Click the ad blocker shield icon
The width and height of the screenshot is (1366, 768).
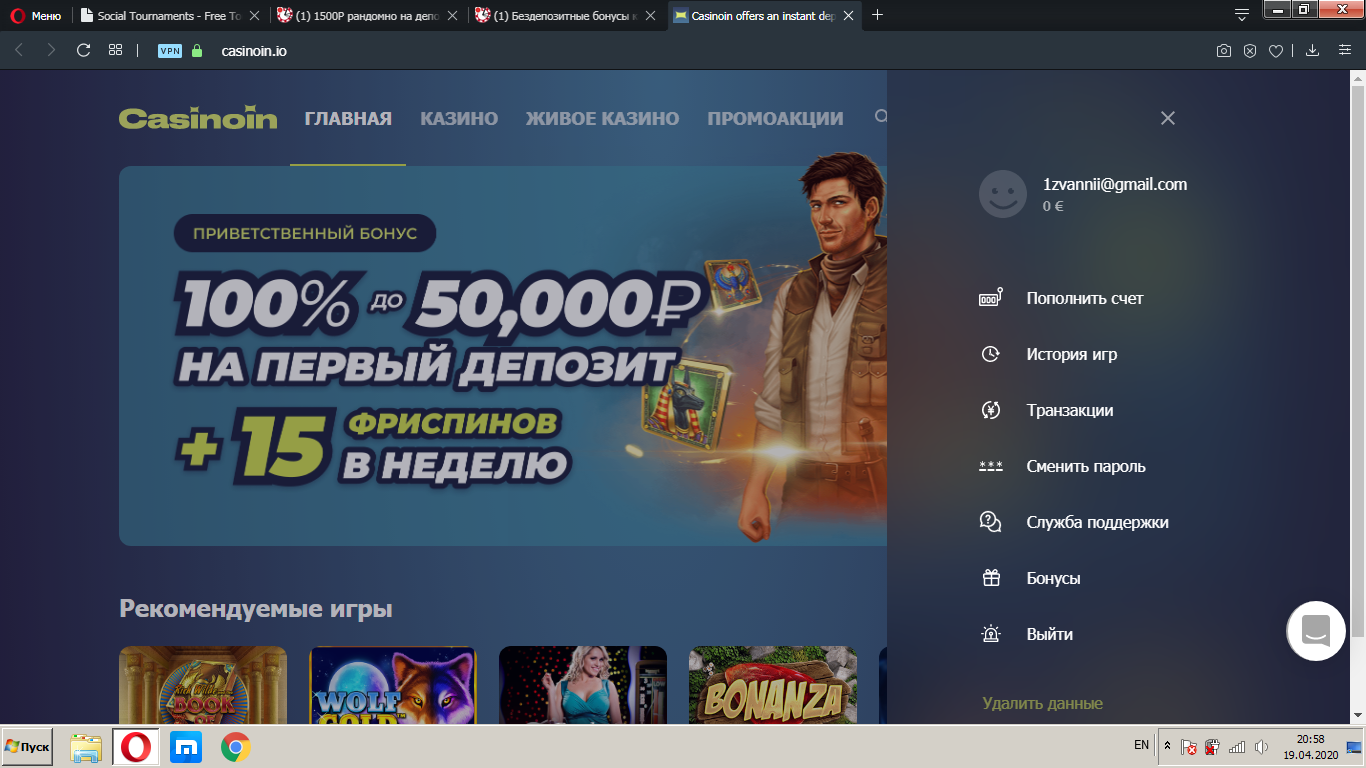click(x=1249, y=49)
